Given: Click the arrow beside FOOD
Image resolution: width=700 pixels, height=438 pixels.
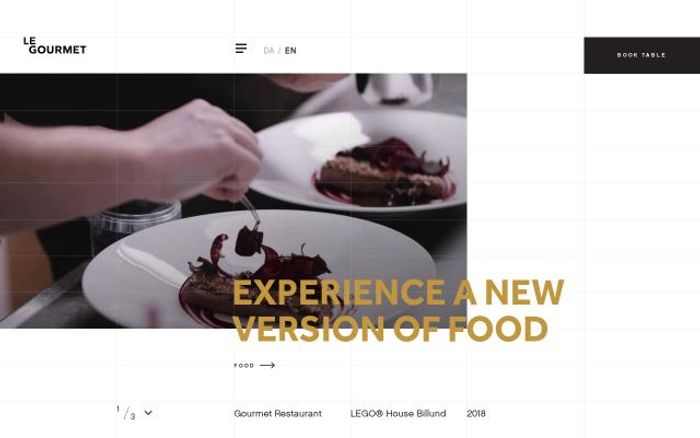Looking at the screenshot, I should [x=267, y=365].
